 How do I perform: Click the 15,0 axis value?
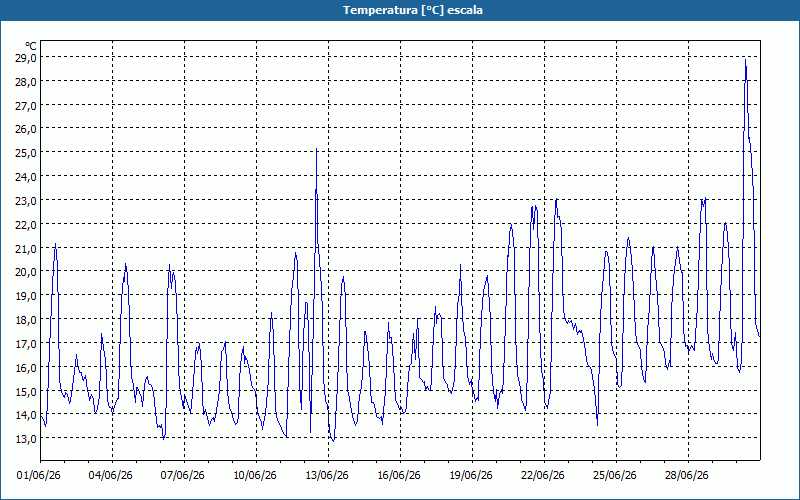(x=26, y=391)
